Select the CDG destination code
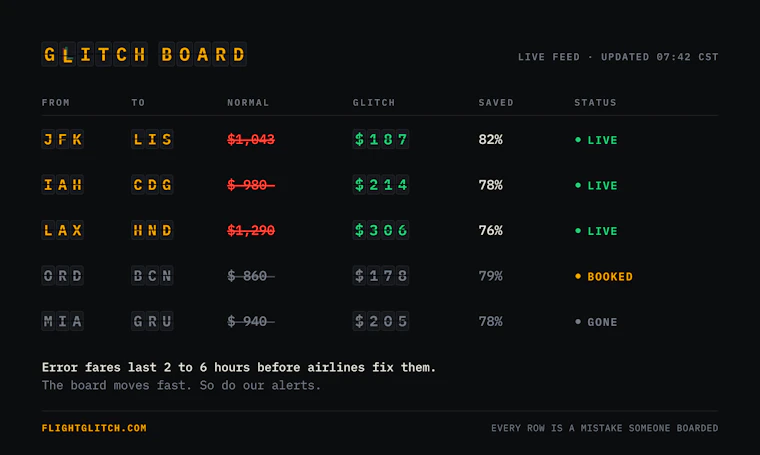The width and height of the screenshot is (760, 455). pyautogui.click(x=152, y=185)
